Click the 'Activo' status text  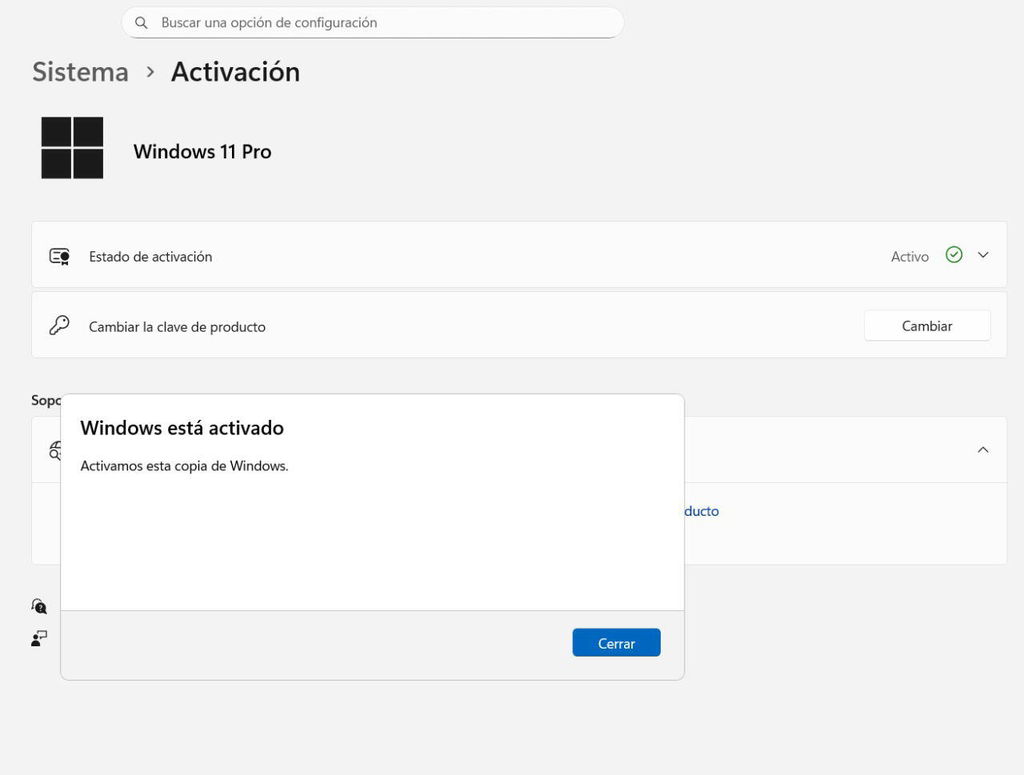(910, 257)
